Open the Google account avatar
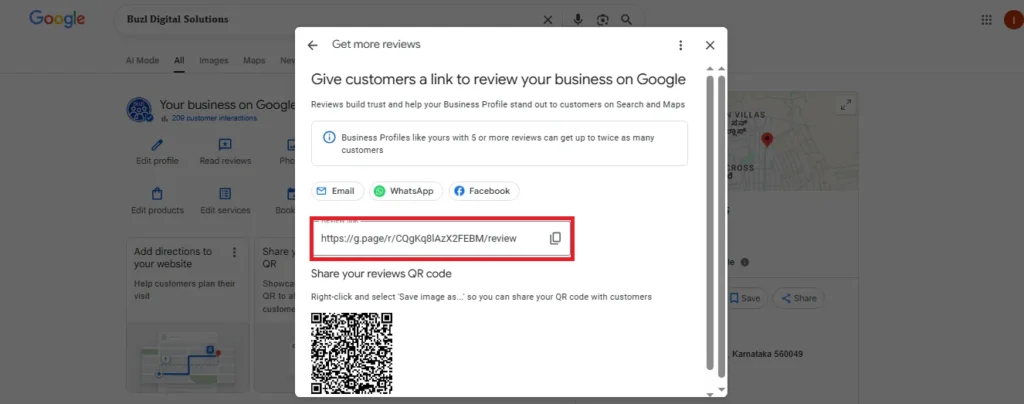This screenshot has height=404, width=1024. (1014, 20)
